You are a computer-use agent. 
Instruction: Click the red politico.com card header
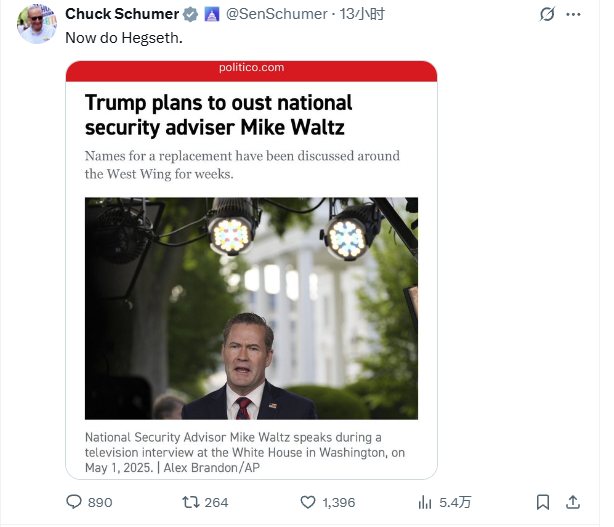tap(251, 68)
